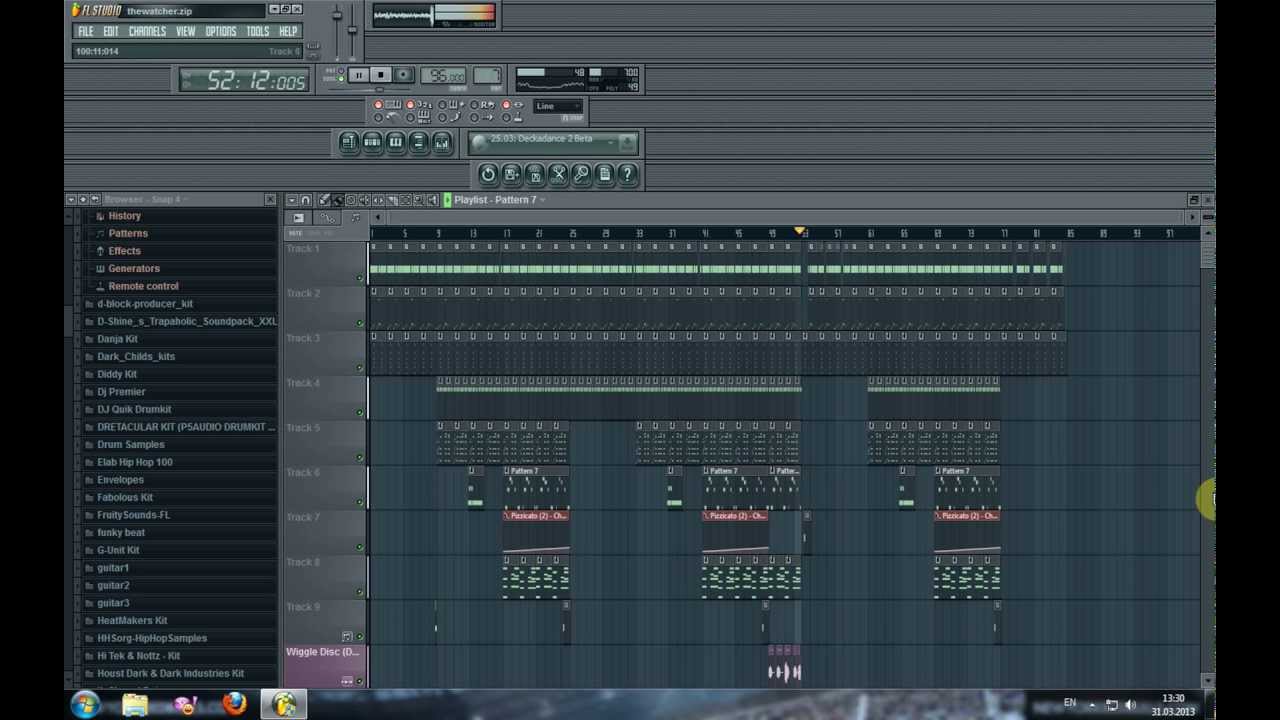
Task: Toggle the metronome option
Action: [x=389, y=118]
